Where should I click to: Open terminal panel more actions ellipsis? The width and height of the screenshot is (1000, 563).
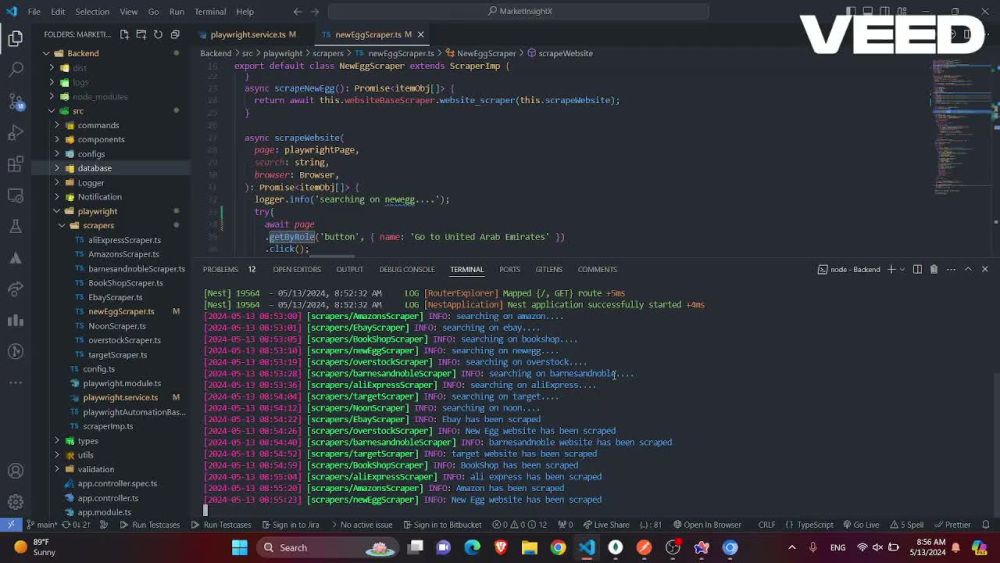tap(951, 269)
